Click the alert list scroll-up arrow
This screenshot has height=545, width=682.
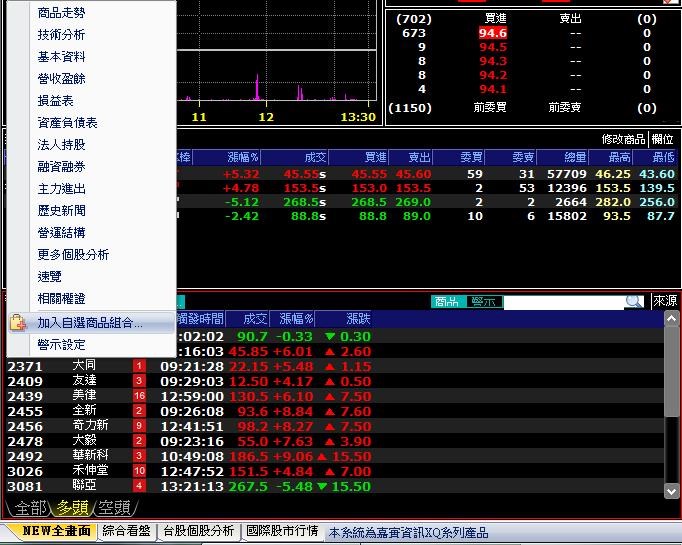point(672,320)
